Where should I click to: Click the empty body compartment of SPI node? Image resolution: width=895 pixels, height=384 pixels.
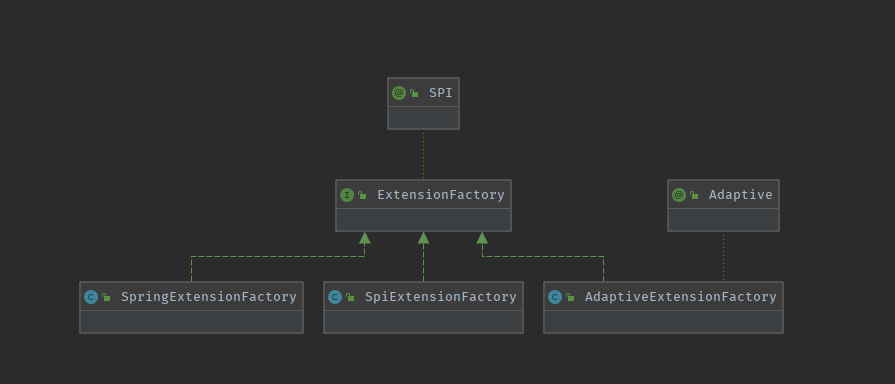(x=424, y=118)
